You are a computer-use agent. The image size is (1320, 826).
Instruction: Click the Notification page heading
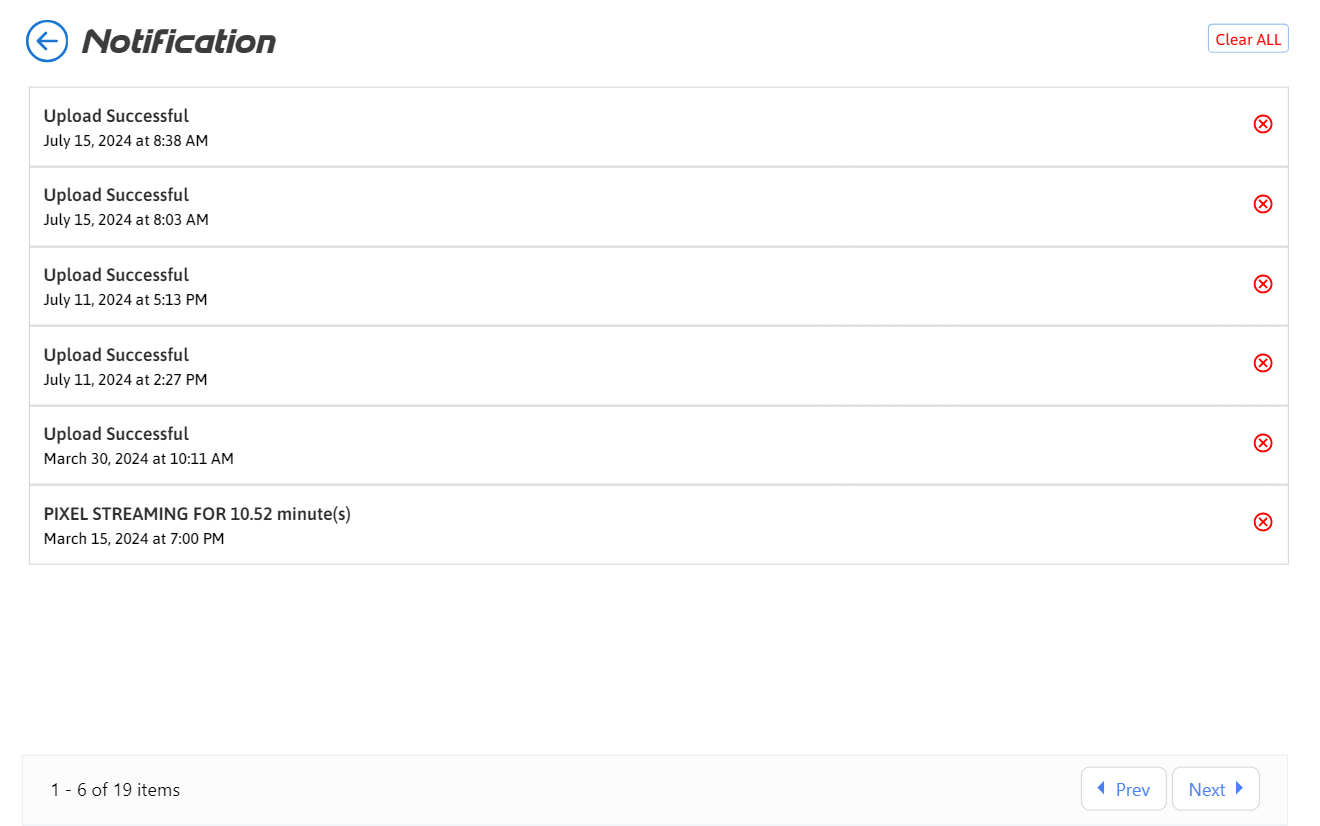tap(179, 41)
